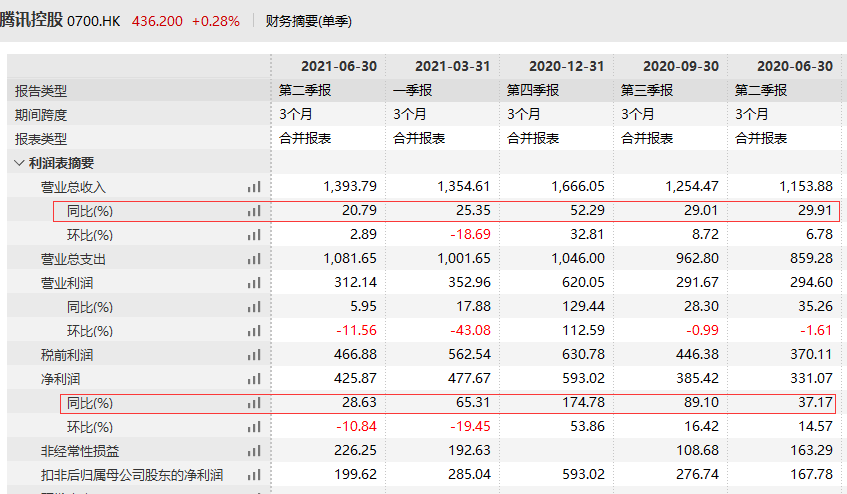This screenshot has width=847, height=494.
Task: Open chart icon for 税前利润 row
Action: click(x=254, y=355)
